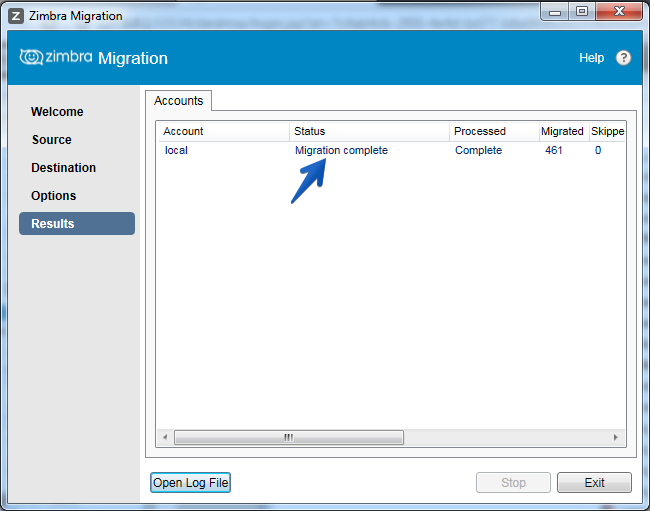
Task: Click the horizontal scrollbar right arrow
Action: [616, 437]
